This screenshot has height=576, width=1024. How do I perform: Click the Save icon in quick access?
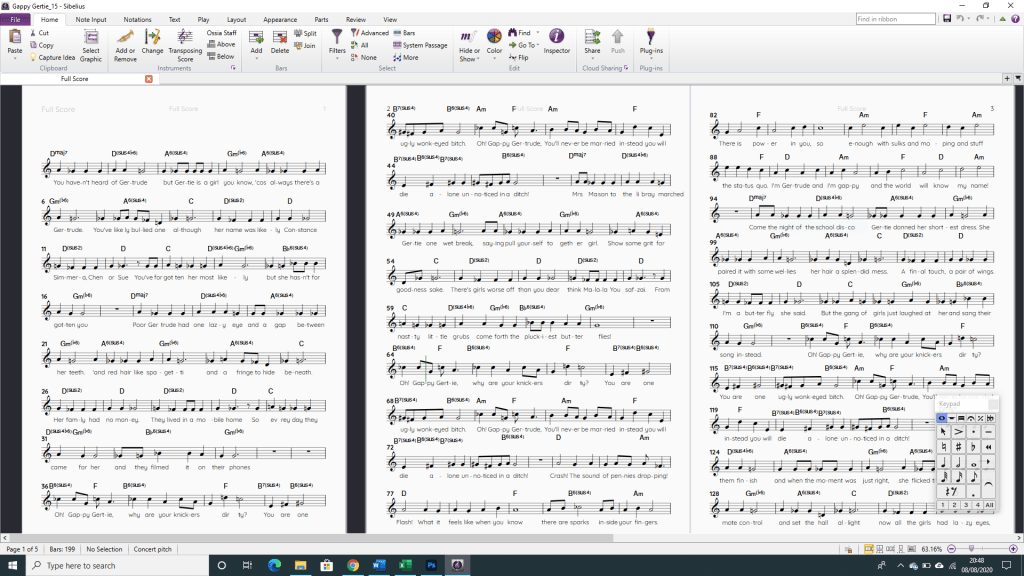pyautogui.click(x=945, y=19)
